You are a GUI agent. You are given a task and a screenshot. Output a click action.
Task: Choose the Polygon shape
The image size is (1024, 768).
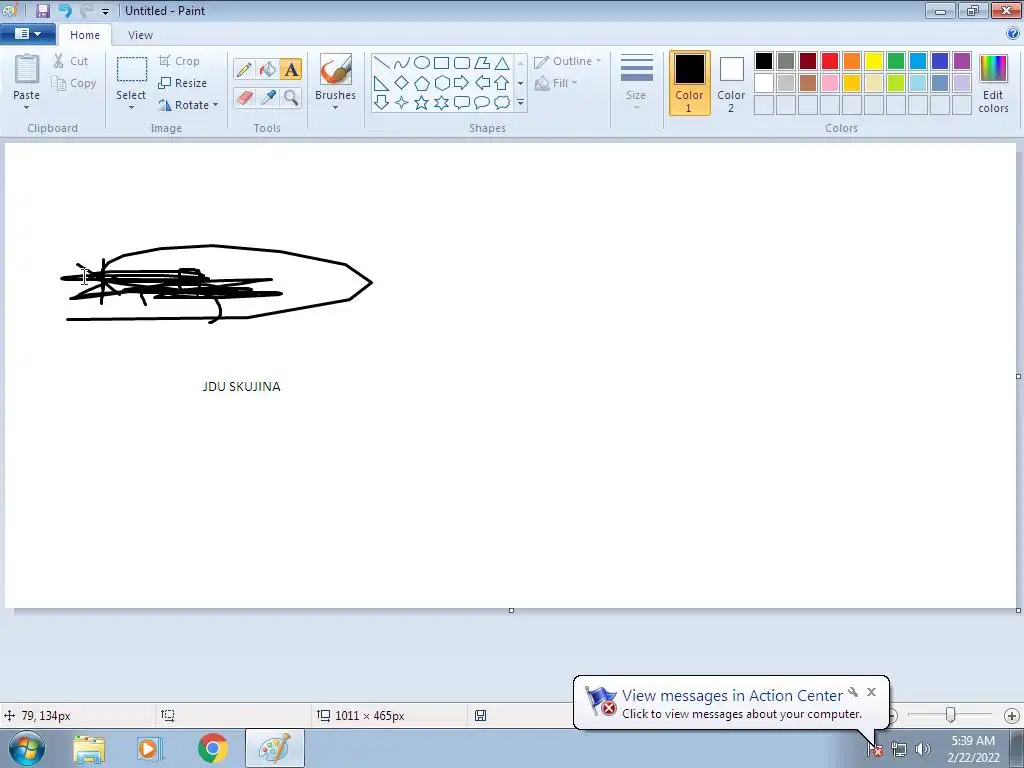point(482,63)
